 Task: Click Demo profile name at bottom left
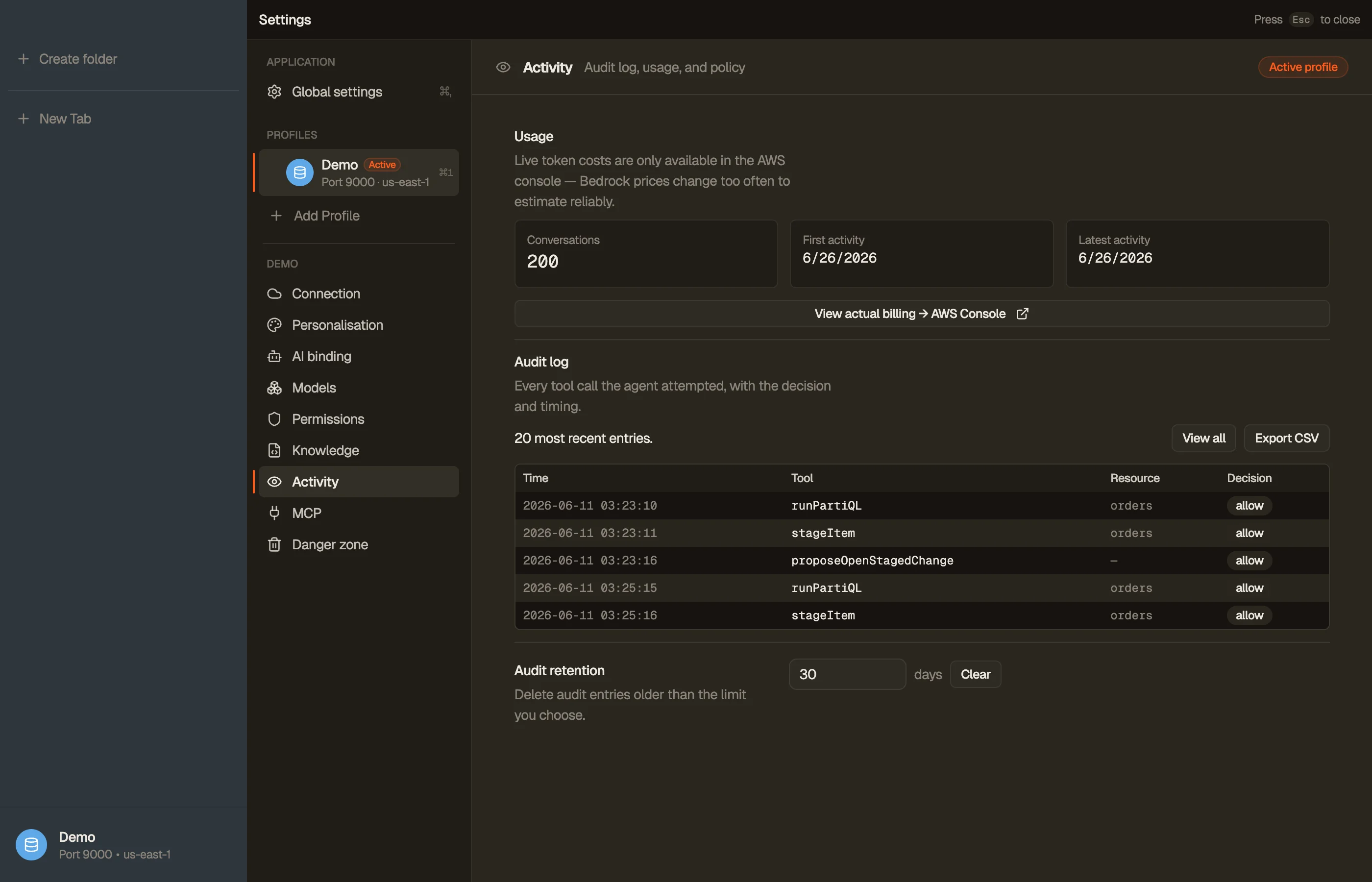[x=77, y=837]
